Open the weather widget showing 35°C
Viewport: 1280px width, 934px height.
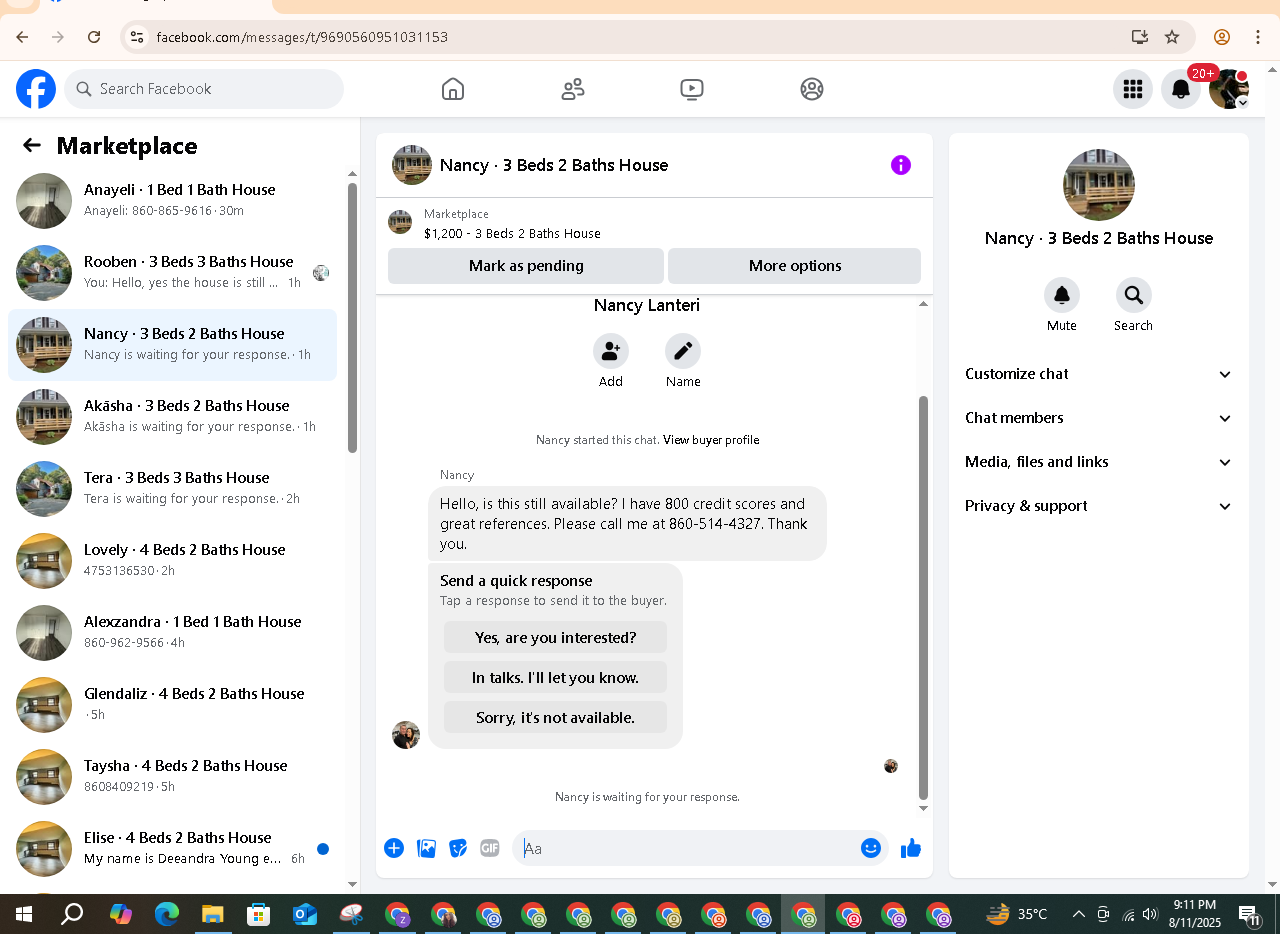click(1017, 914)
